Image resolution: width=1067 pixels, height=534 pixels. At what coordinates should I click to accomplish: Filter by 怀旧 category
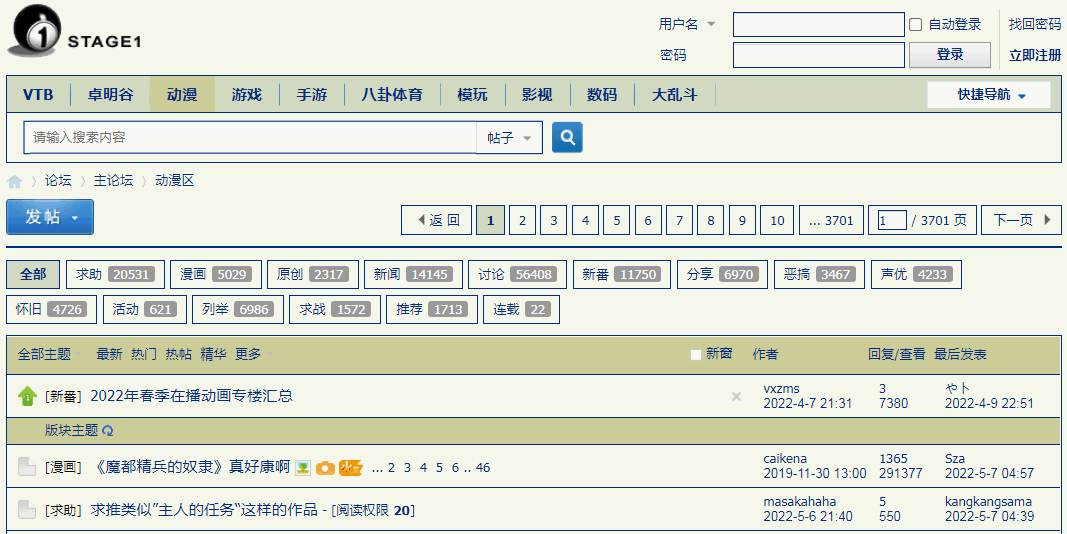tap(52, 310)
